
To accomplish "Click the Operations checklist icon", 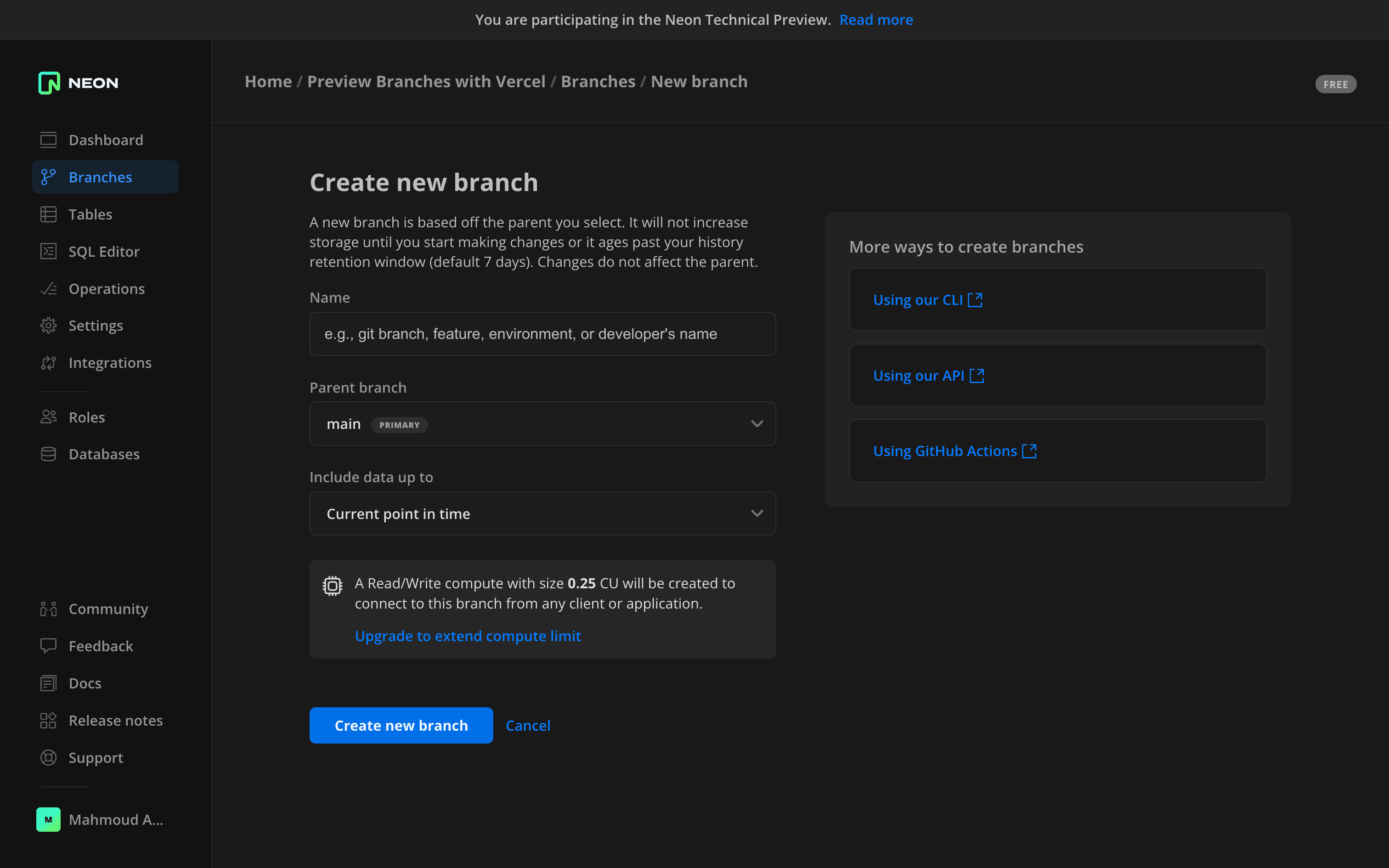I will (48, 289).
